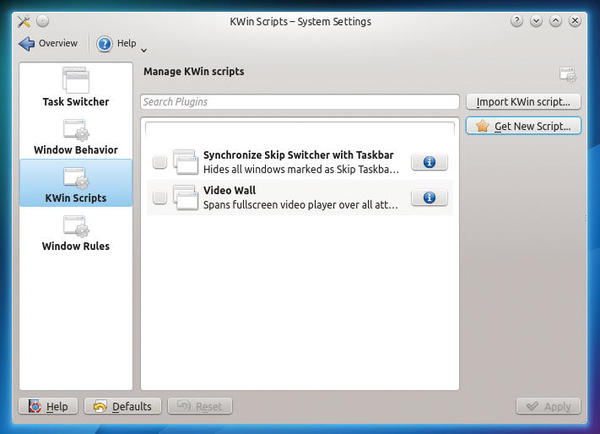Image resolution: width=600 pixels, height=434 pixels.
Task: Click the Search Plugins field
Action: [x=300, y=102]
